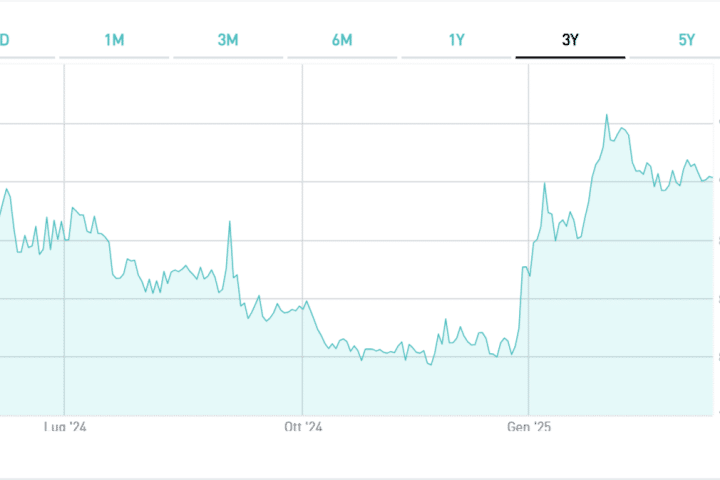This screenshot has height=480, width=720.
Task: Open the 1Y chart view
Action: [456, 40]
